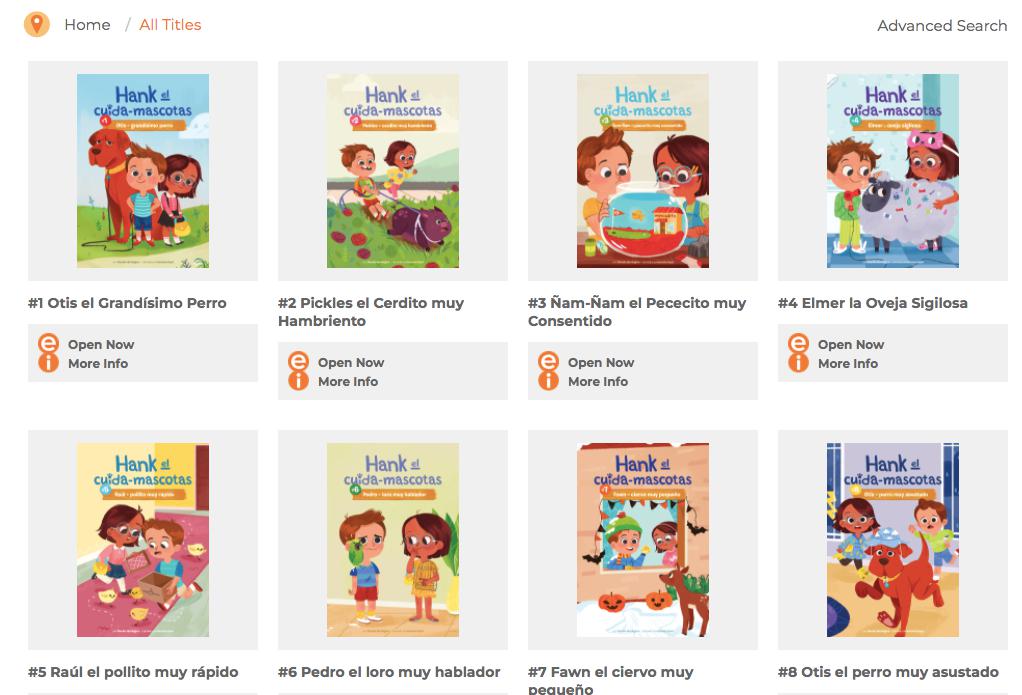The image size is (1022, 695).
Task: Click the info icon for Elmer la Oveja Sigilosa
Action: click(x=798, y=362)
